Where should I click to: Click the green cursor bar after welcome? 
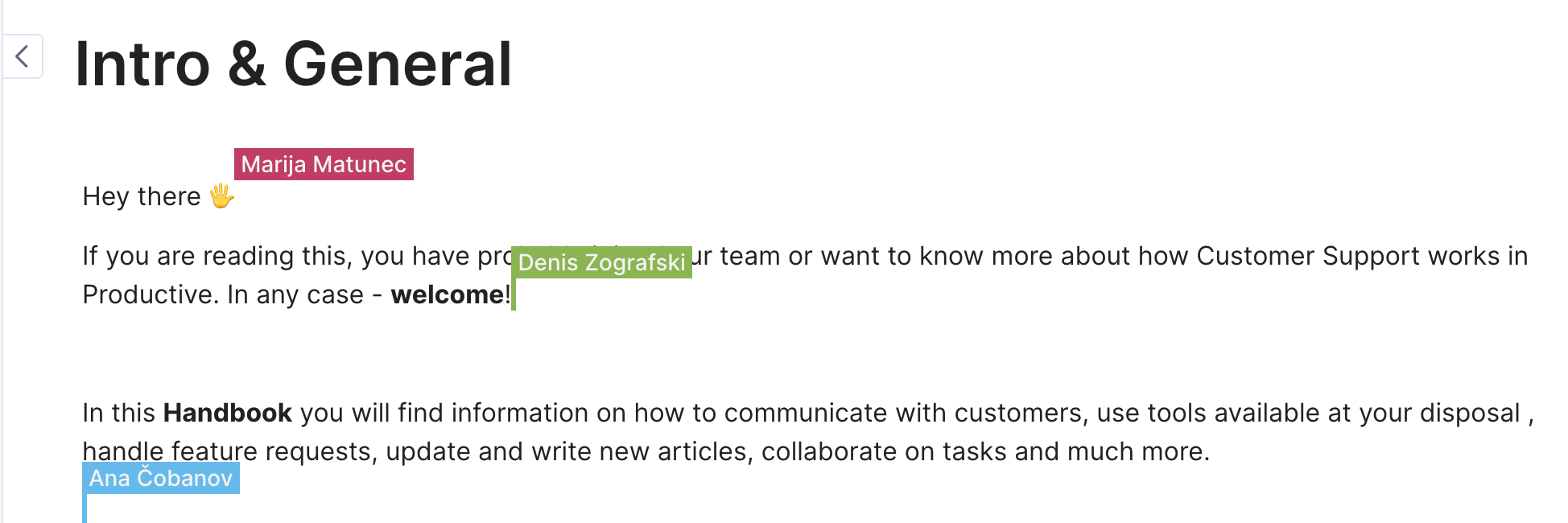coord(514,294)
